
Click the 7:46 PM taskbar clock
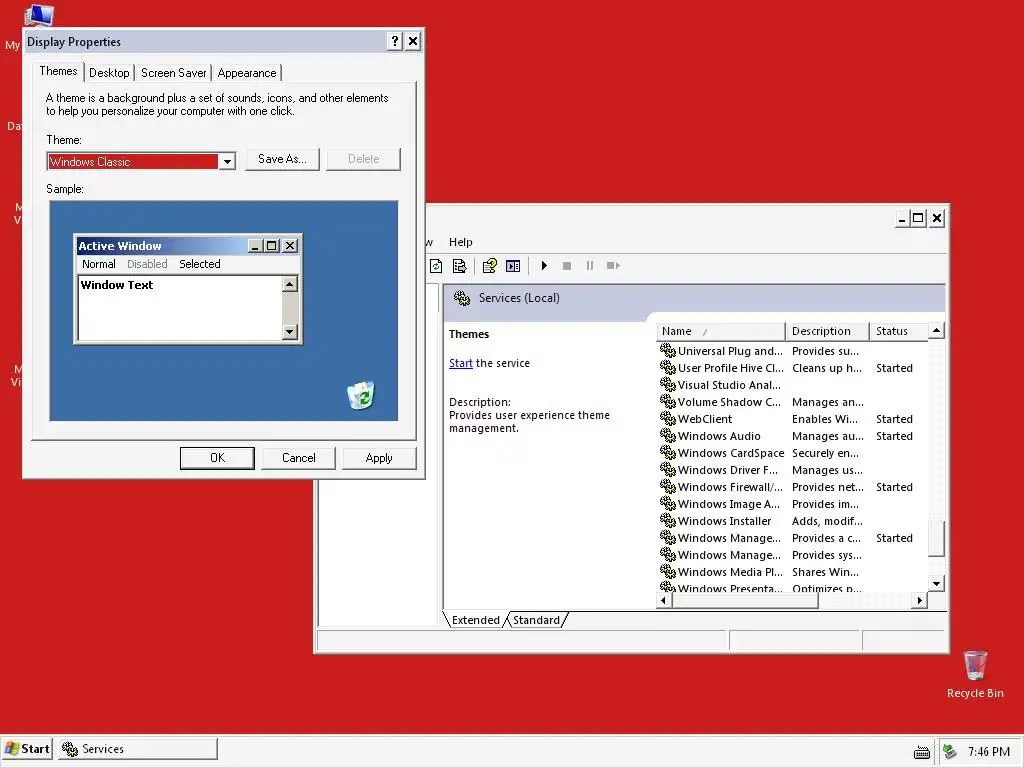pos(989,752)
